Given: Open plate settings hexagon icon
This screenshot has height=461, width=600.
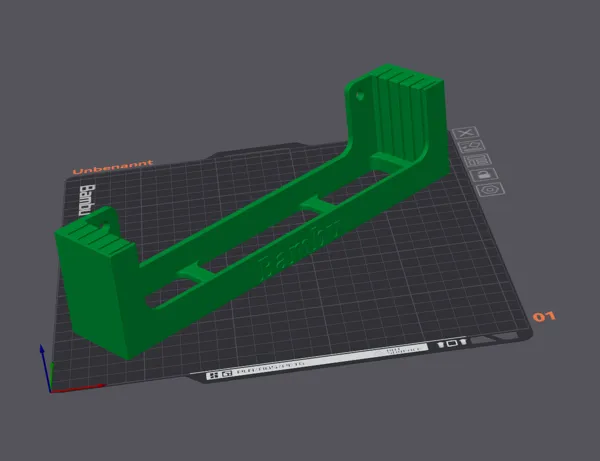Looking at the screenshot, I should click(491, 189).
